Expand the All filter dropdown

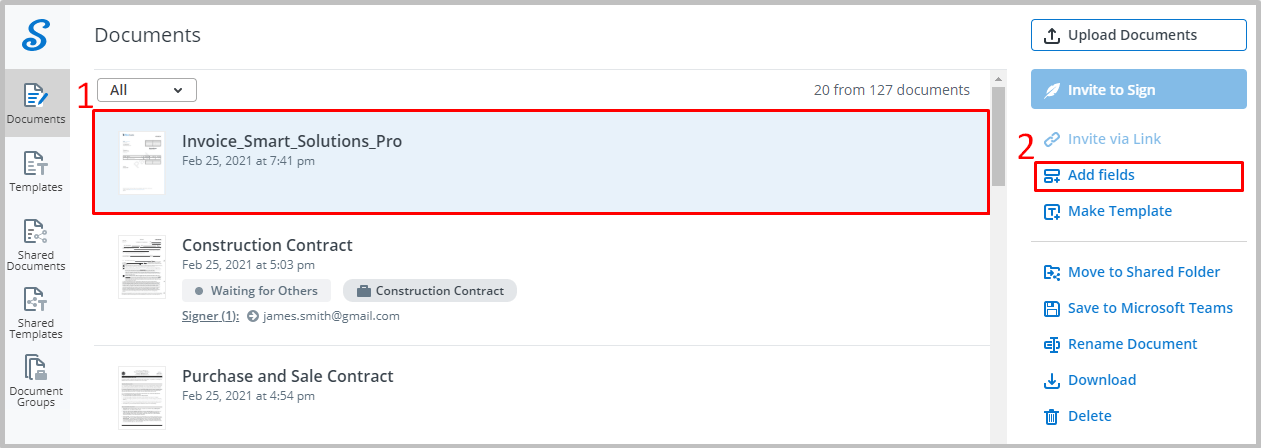click(x=147, y=90)
